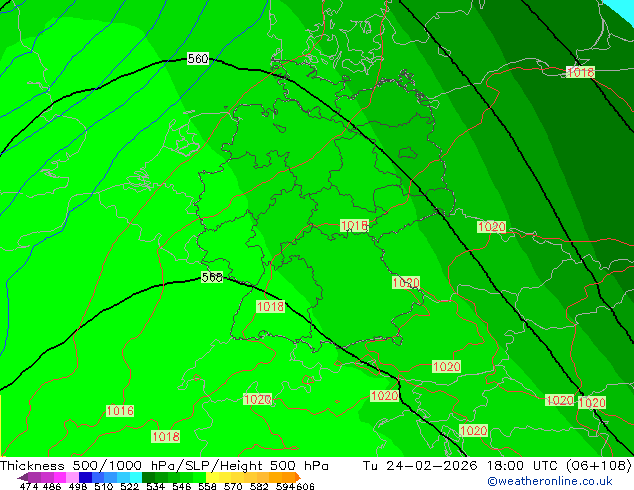Image resolution: width=634 pixels, height=490 pixels.
Task: Click the legend value 558
Action: coord(207,486)
